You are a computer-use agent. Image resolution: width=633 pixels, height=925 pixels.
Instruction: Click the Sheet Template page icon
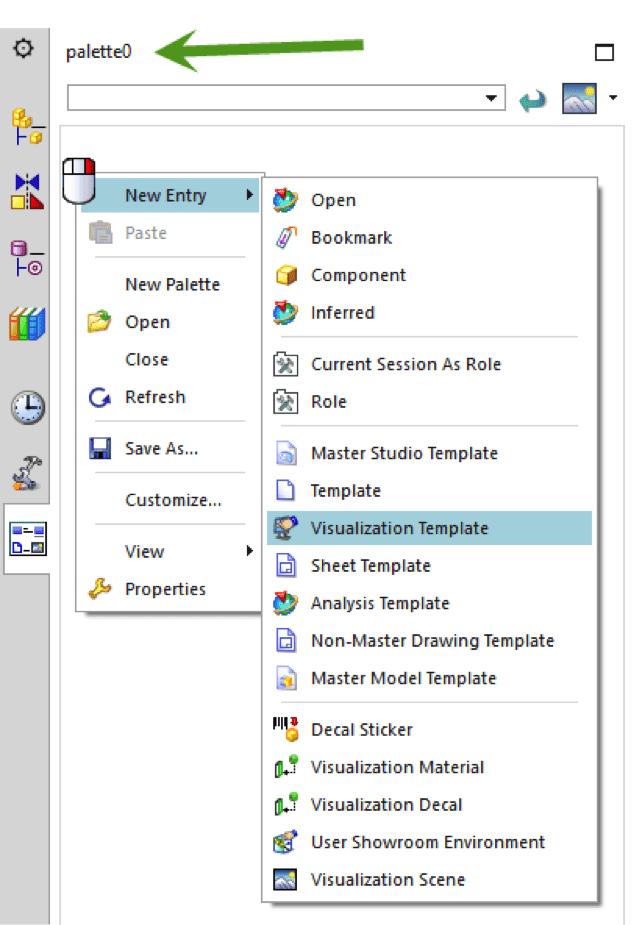[x=286, y=566]
